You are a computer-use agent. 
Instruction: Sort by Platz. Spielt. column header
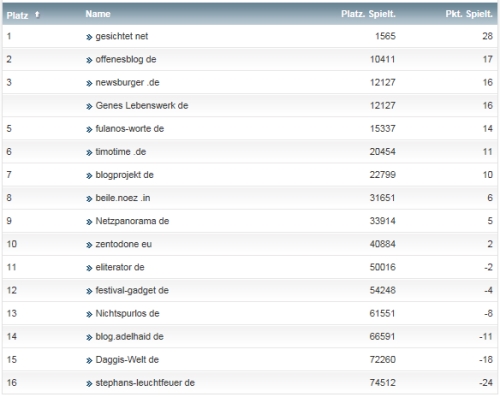[x=368, y=14]
